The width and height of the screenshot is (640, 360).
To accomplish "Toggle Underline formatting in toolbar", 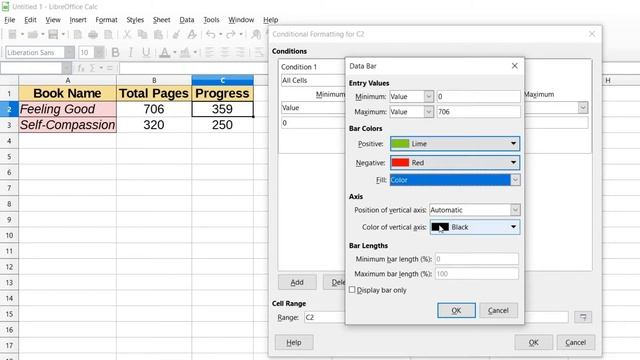I will click(x=146, y=52).
